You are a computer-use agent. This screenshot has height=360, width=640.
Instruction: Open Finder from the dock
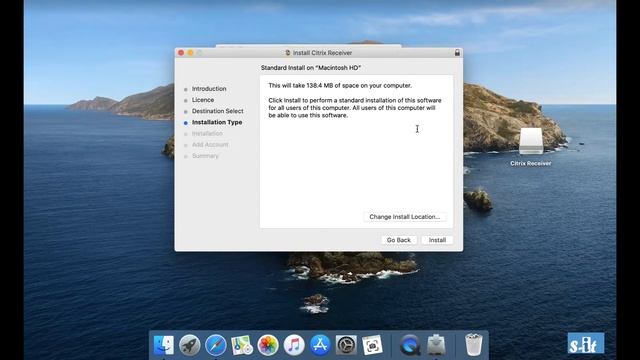pos(164,345)
